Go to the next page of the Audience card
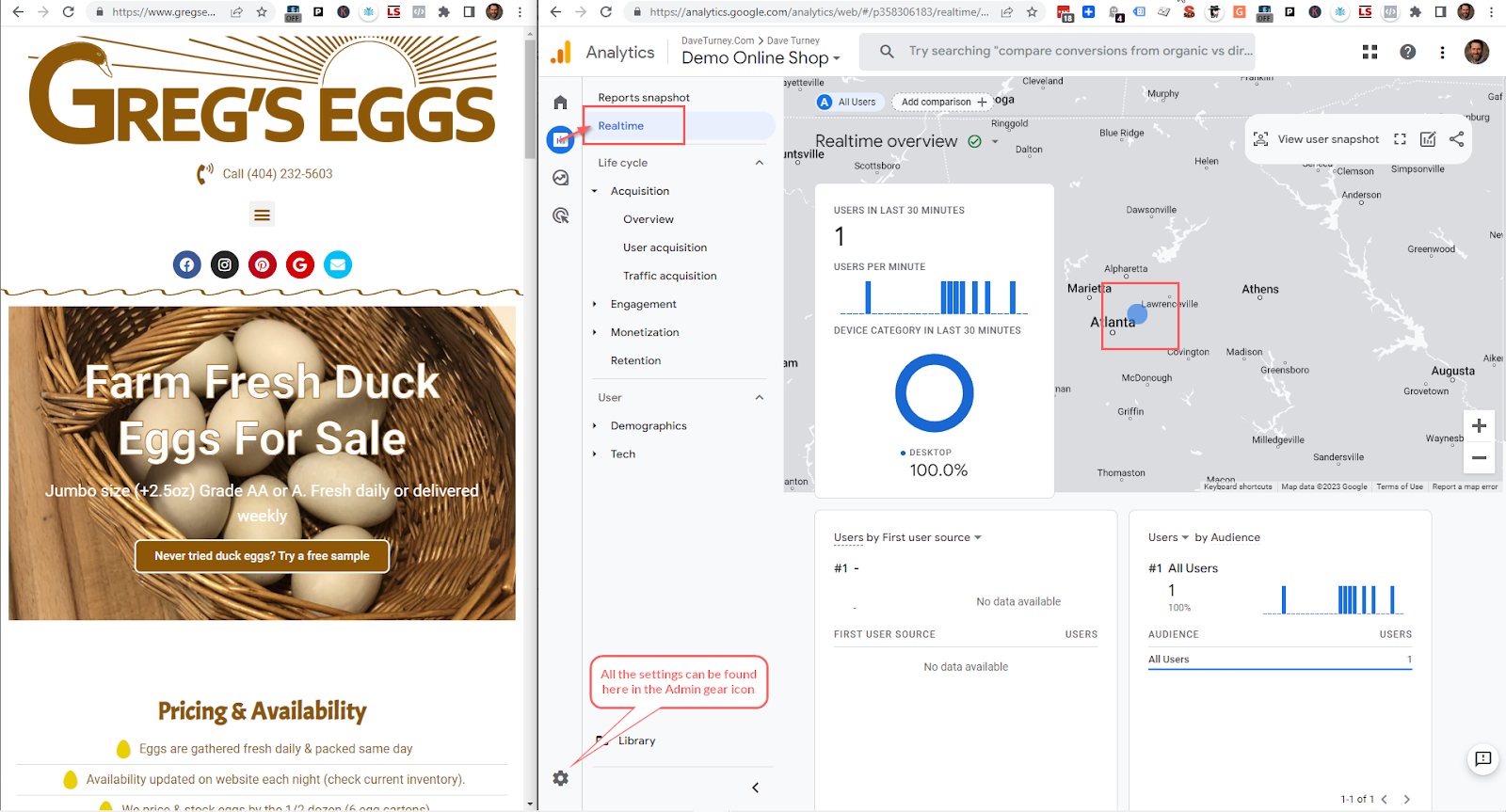 click(1407, 799)
